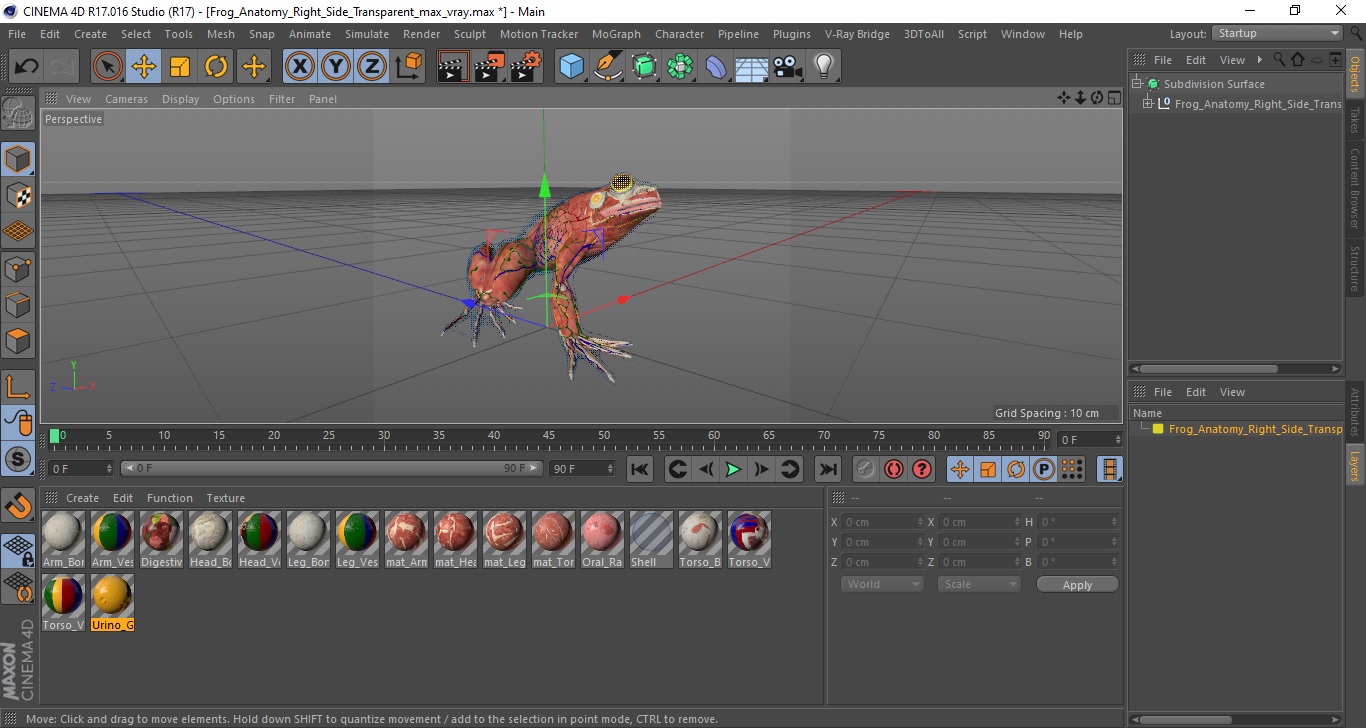The image size is (1366, 728).
Task: Add a Floor environment object
Action: pos(752,67)
